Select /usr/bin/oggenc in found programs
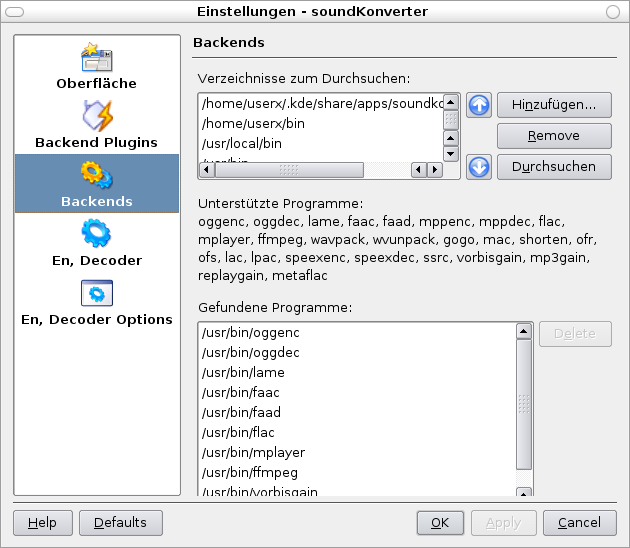This screenshot has height=548, width=630. click(x=357, y=333)
